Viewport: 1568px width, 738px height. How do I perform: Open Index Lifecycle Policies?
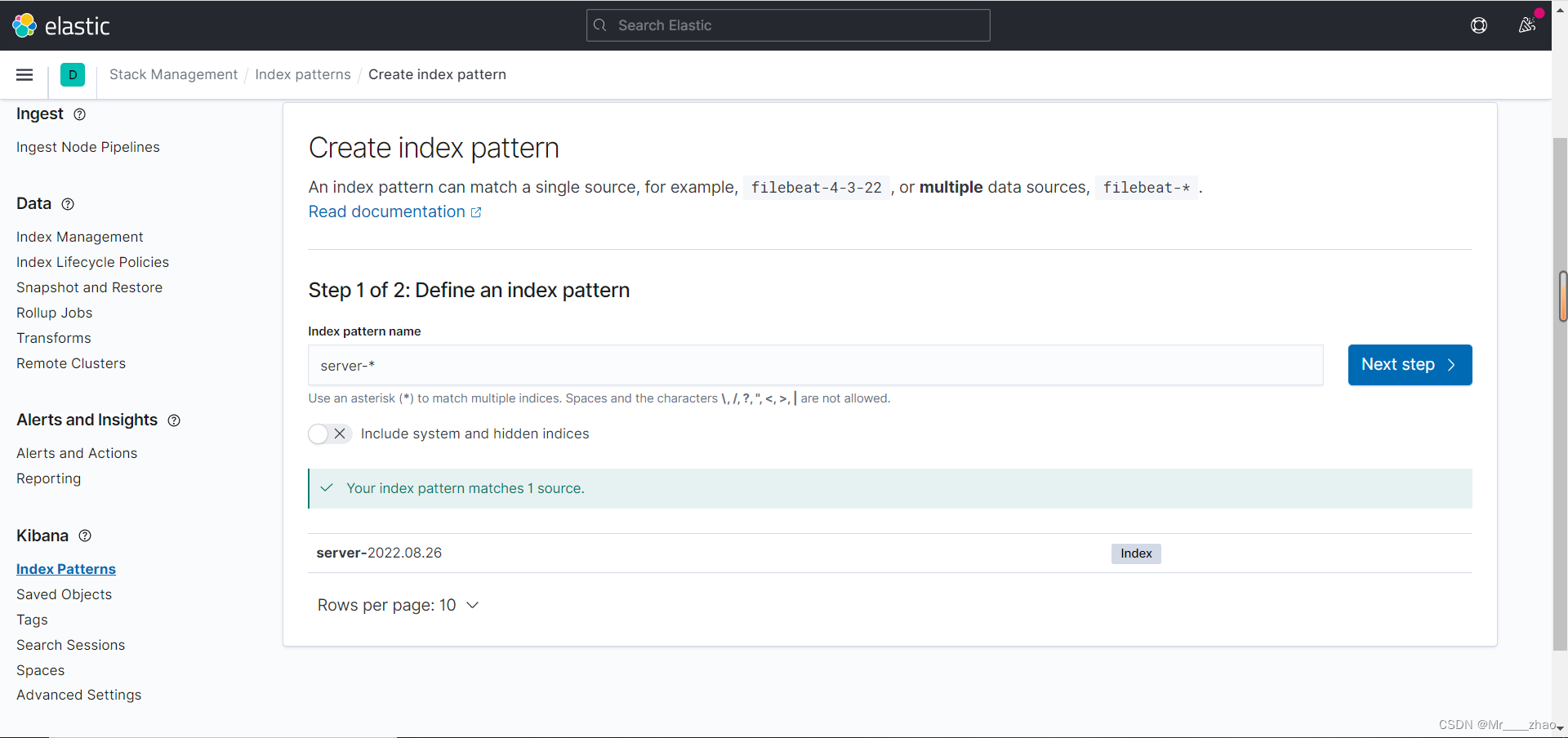tap(92, 262)
